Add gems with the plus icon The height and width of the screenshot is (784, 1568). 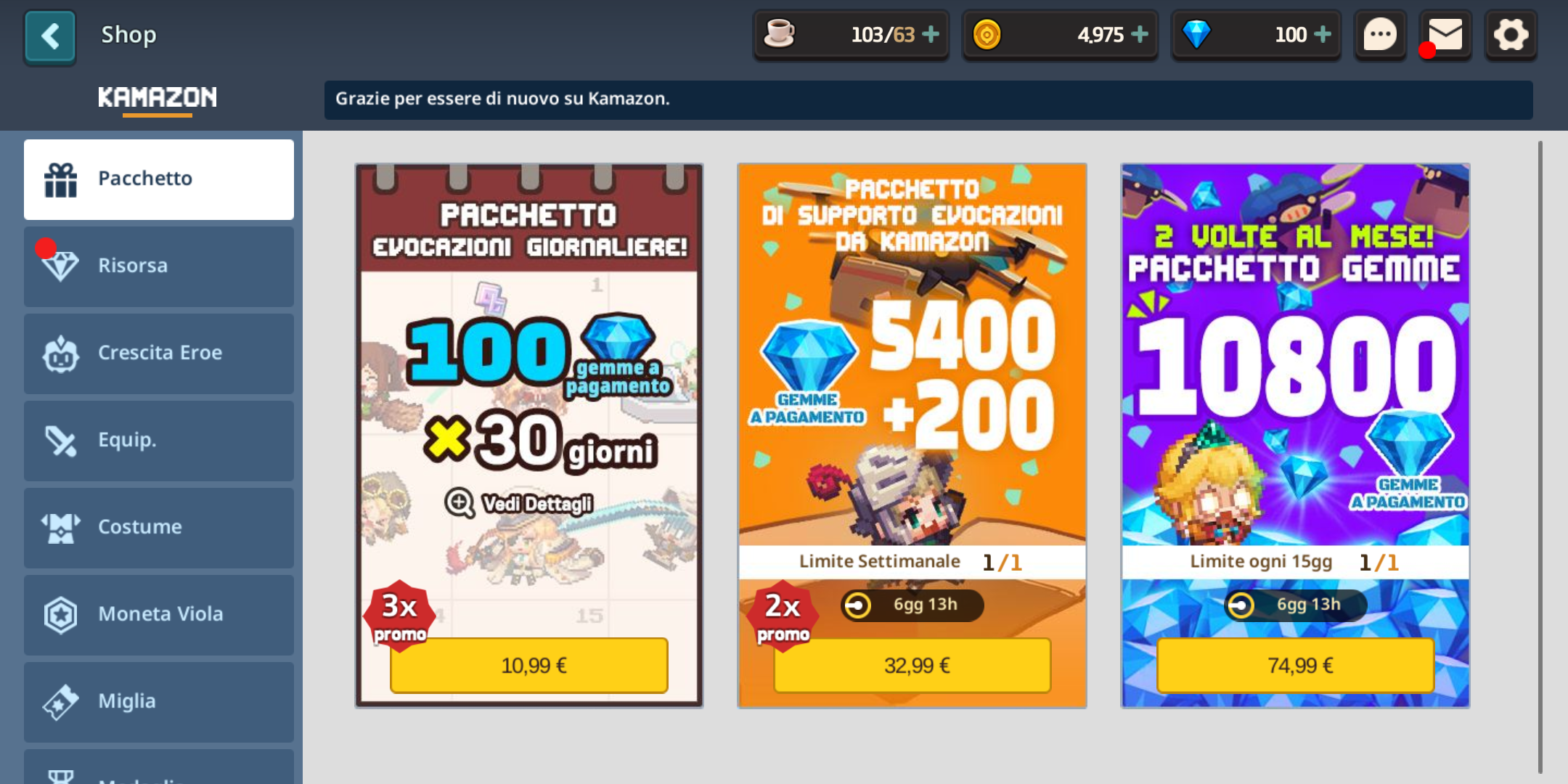click(1323, 34)
